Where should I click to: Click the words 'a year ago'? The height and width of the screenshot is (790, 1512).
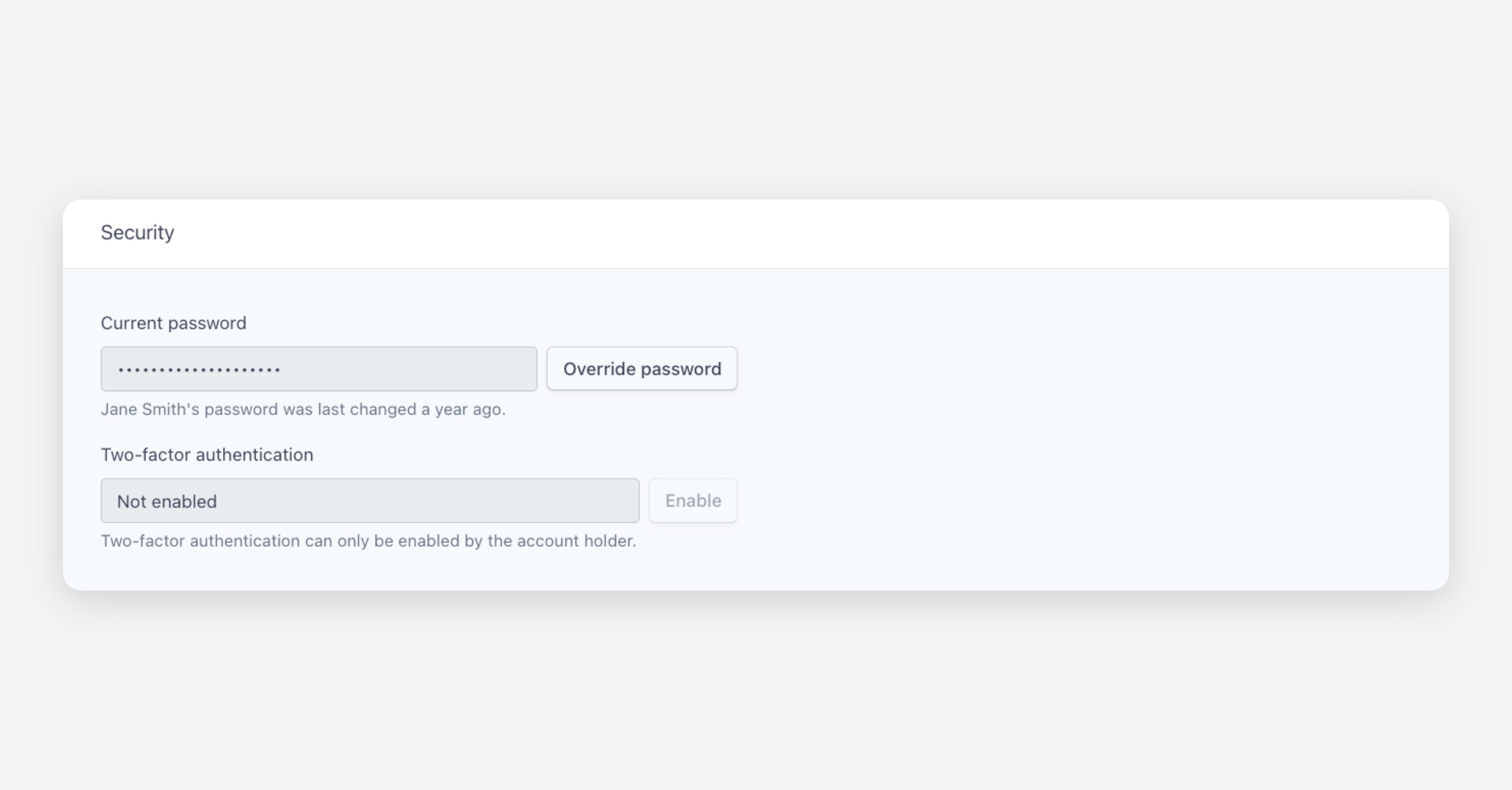coord(463,409)
